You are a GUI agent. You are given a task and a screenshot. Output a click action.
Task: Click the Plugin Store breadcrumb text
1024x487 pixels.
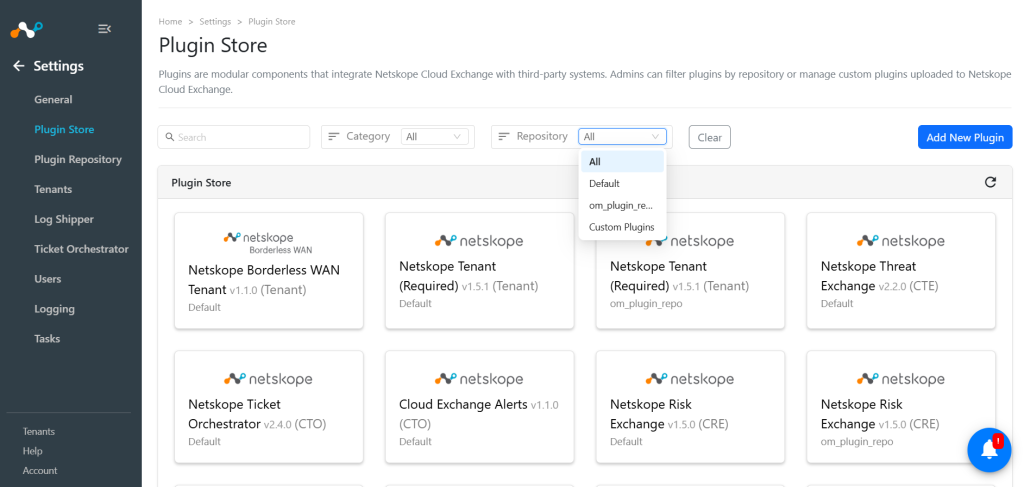click(x=272, y=22)
